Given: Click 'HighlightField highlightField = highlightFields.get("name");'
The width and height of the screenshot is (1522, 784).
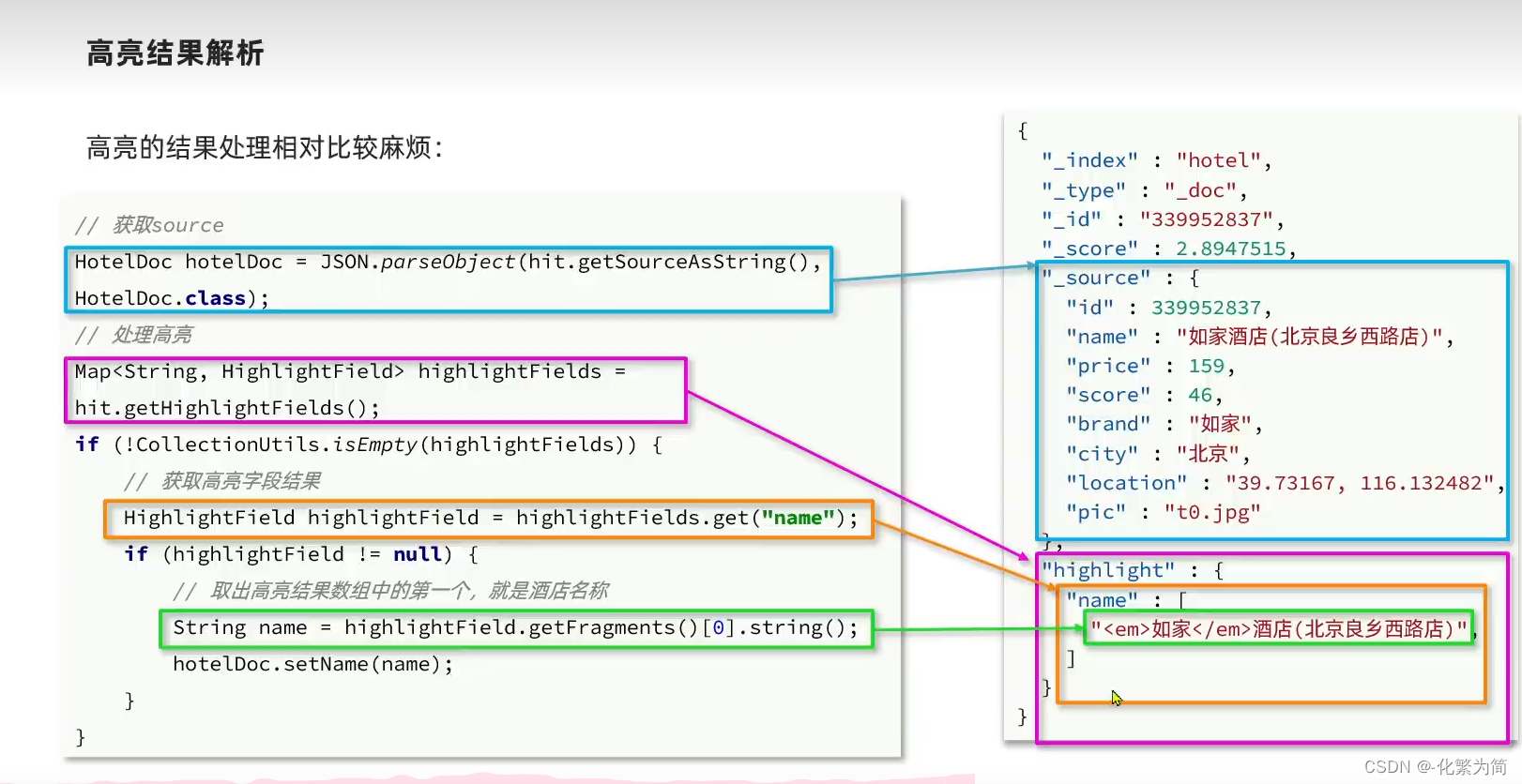Looking at the screenshot, I should 491,518.
